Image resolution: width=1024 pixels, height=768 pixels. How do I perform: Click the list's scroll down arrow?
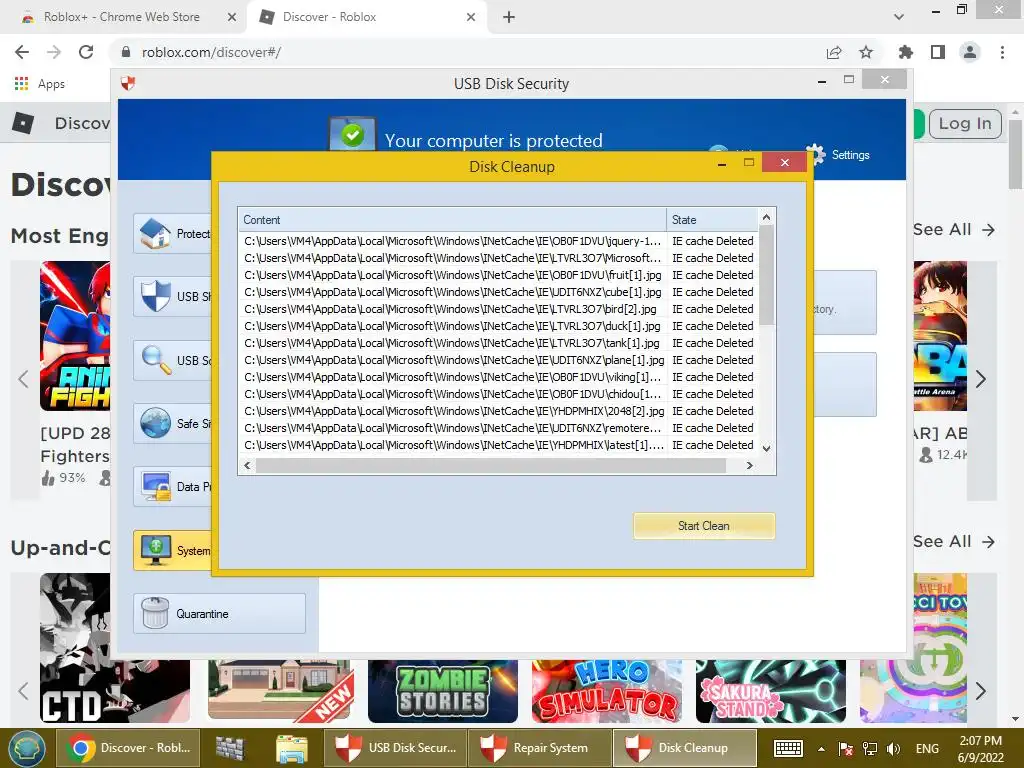pyautogui.click(x=767, y=449)
